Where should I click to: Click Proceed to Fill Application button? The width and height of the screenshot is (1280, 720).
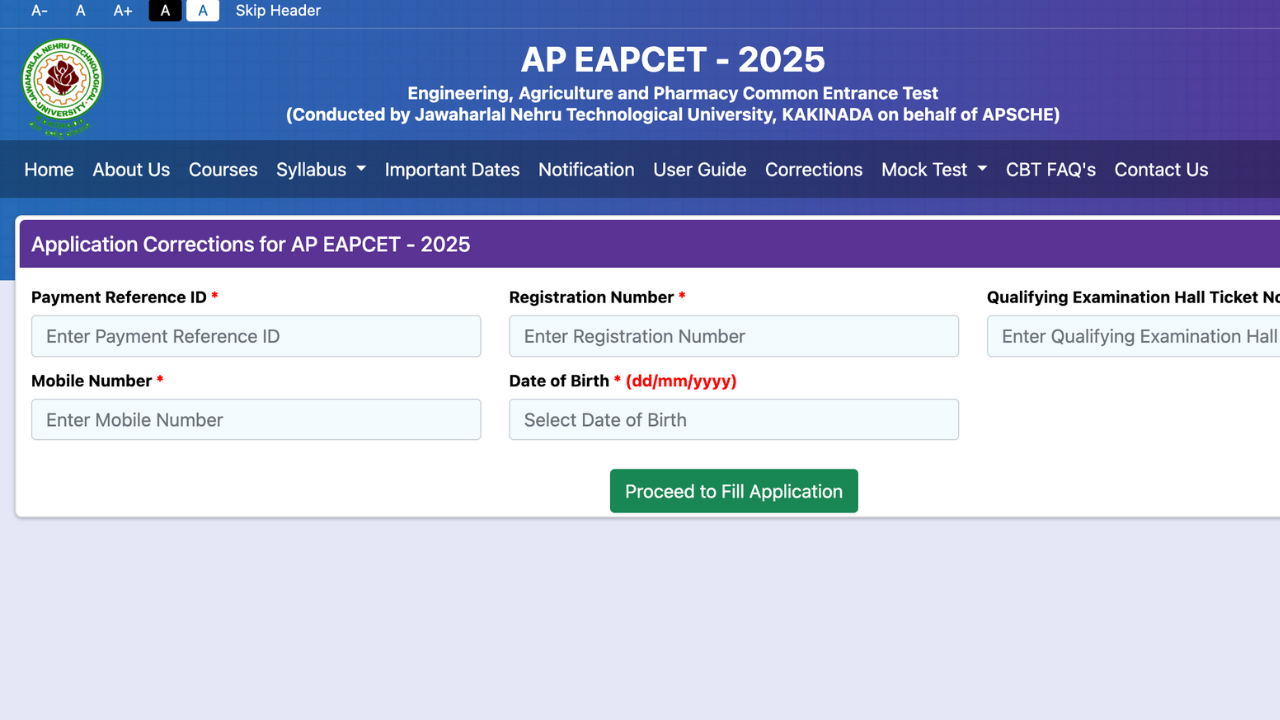tap(734, 491)
